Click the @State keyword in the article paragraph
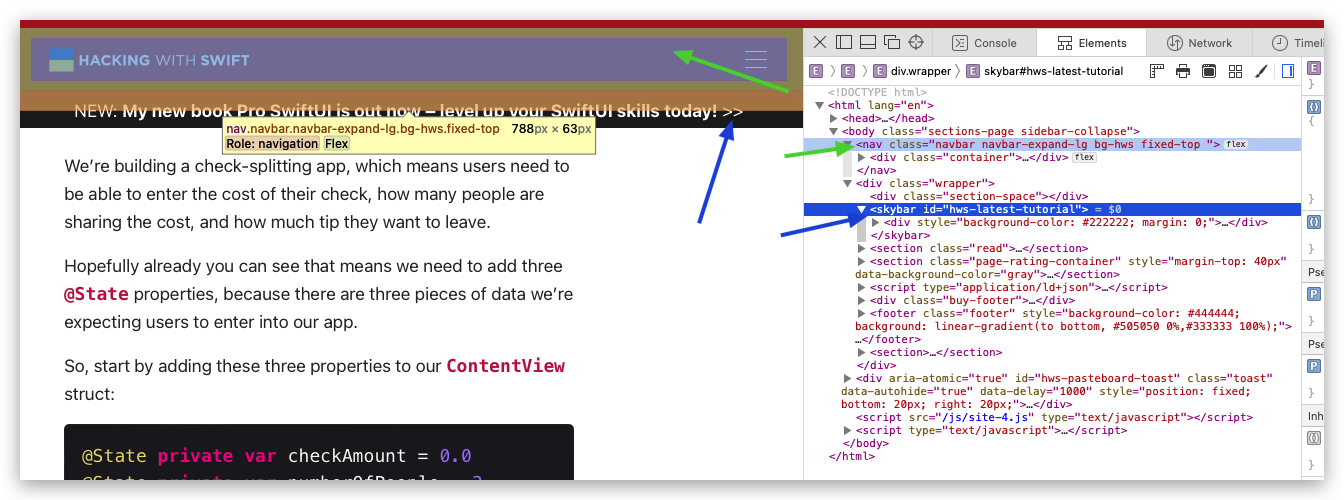The width and height of the screenshot is (1344, 500). coord(96,294)
